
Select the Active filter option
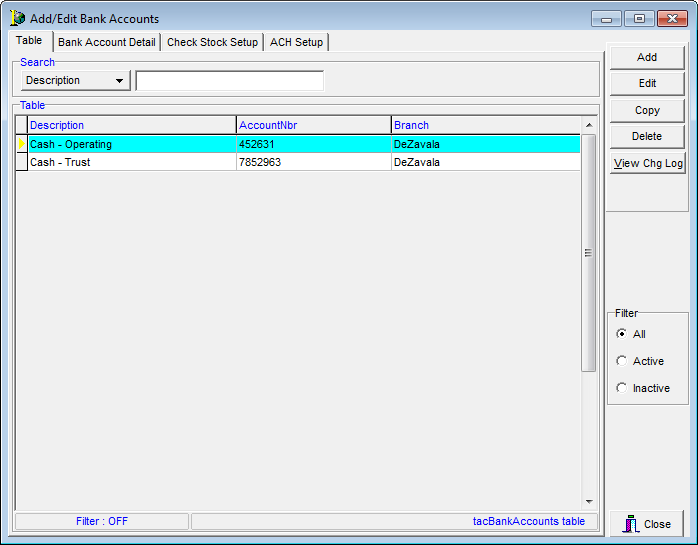622,361
